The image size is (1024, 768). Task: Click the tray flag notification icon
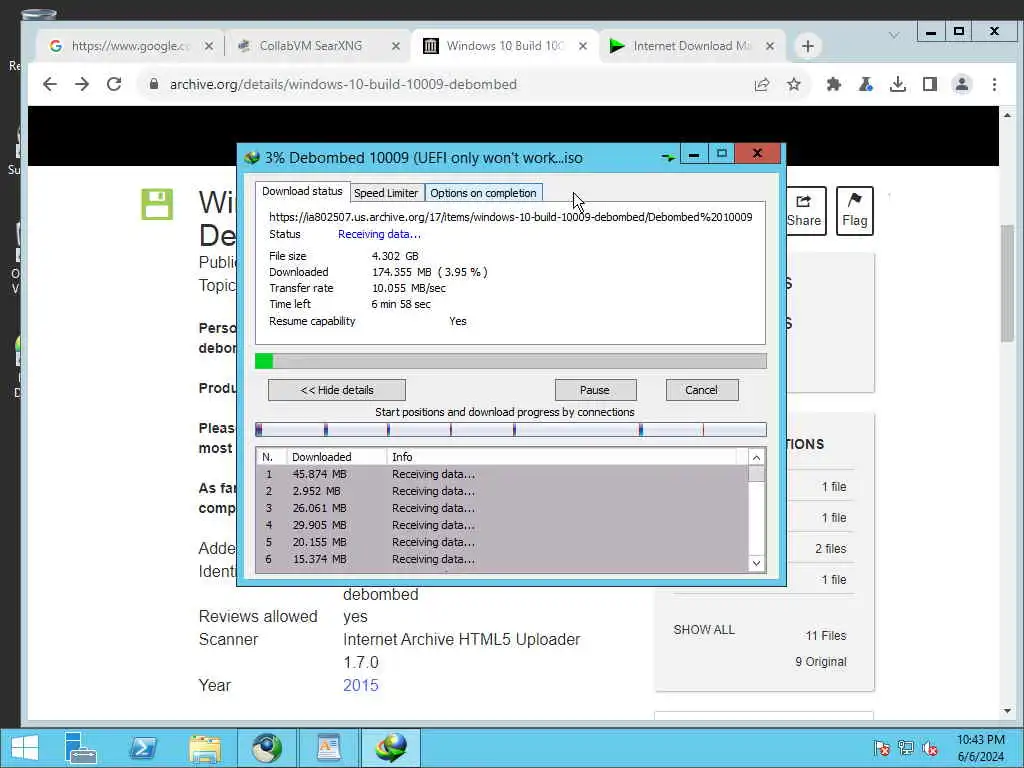click(x=882, y=748)
